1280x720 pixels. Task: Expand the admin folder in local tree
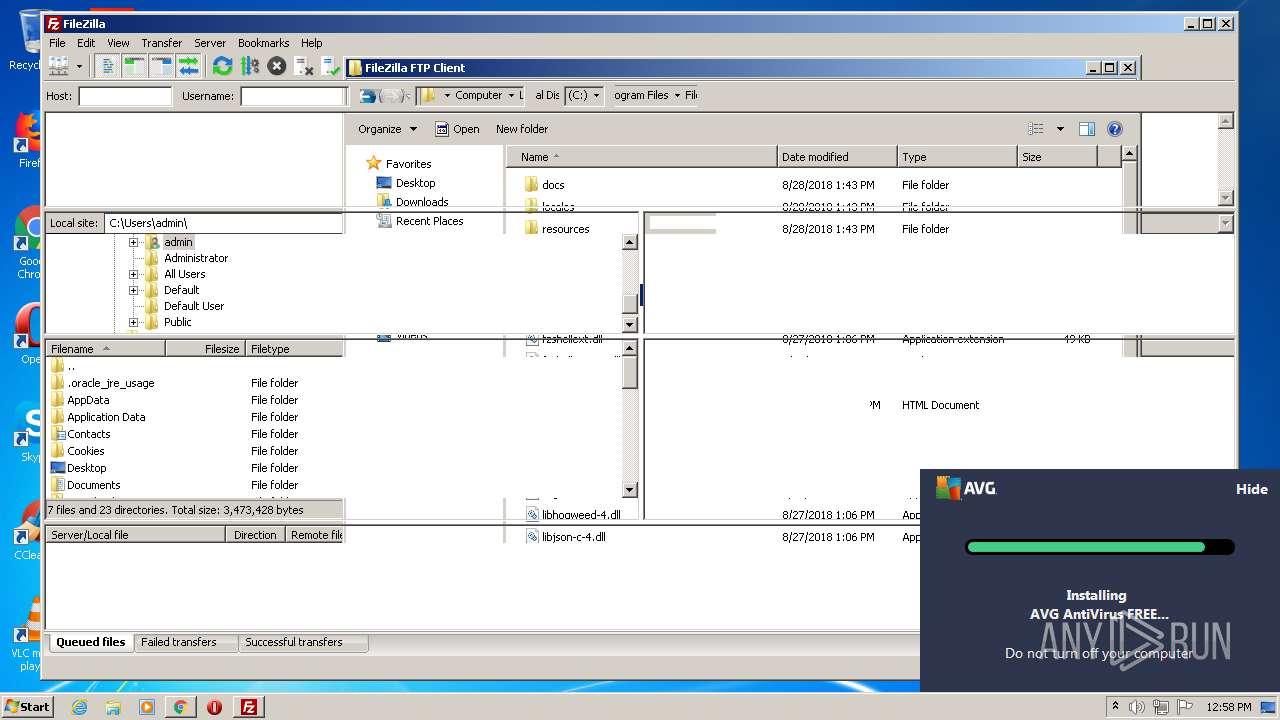[x=133, y=242]
